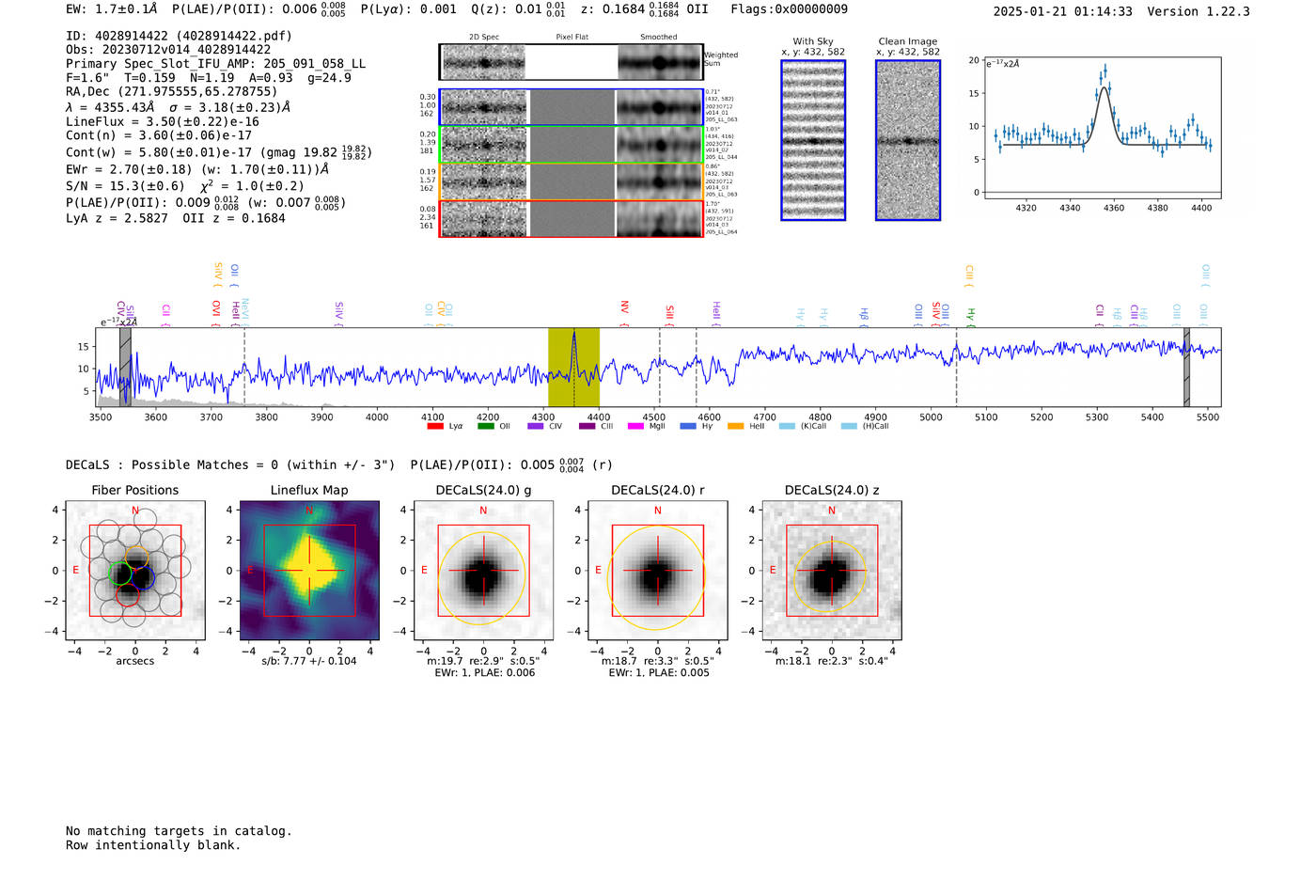1316x896 pixels.
Task: Click the Weighted Sum 2D spectrum strip
Action: (x=572, y=62)
